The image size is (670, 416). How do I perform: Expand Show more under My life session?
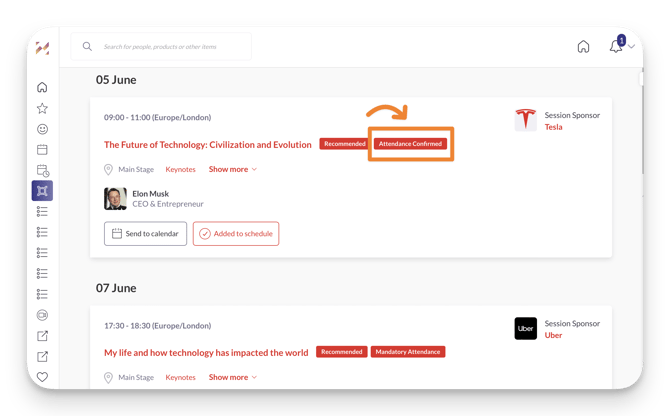(x=232, y=377)
